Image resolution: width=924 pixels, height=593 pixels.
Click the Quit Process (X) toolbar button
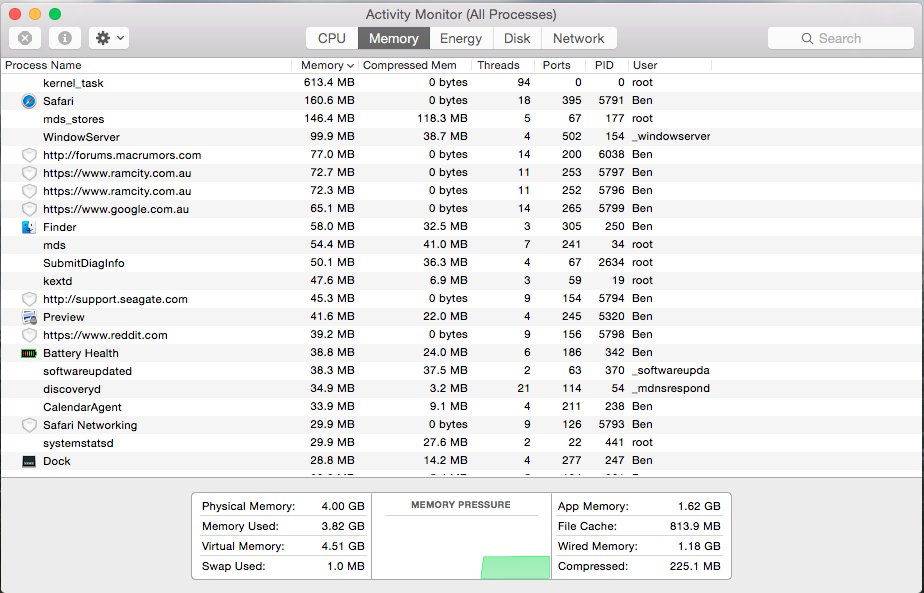point(25,38)
